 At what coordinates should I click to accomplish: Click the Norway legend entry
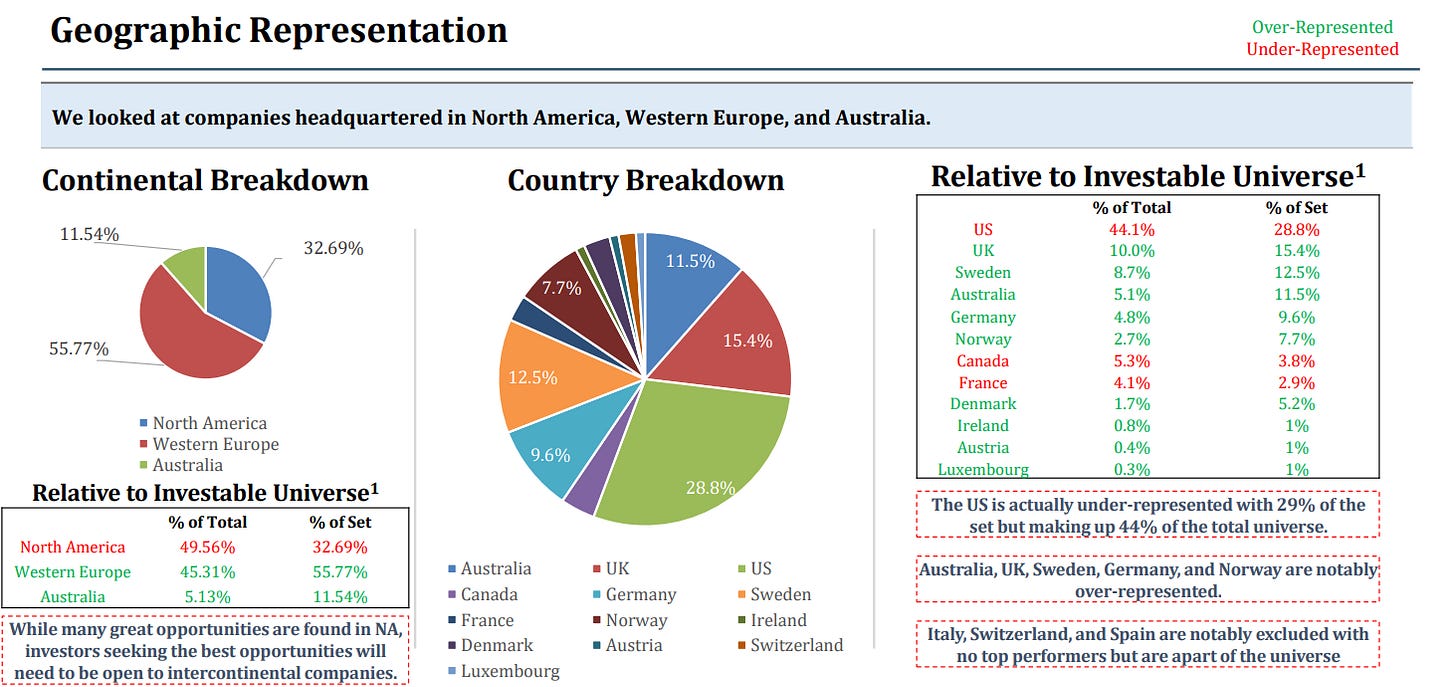629,620
